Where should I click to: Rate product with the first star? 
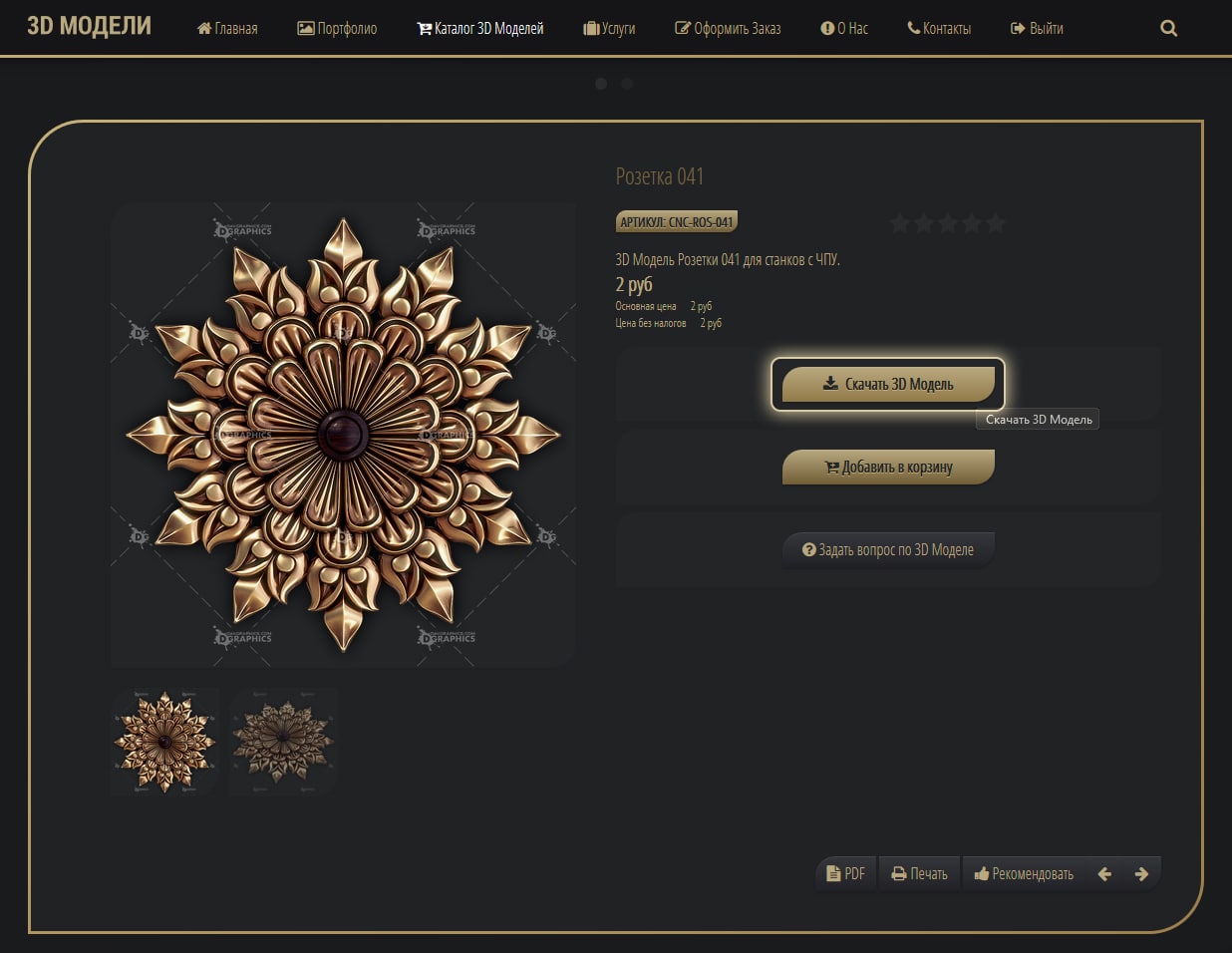(x=900, y=223)
